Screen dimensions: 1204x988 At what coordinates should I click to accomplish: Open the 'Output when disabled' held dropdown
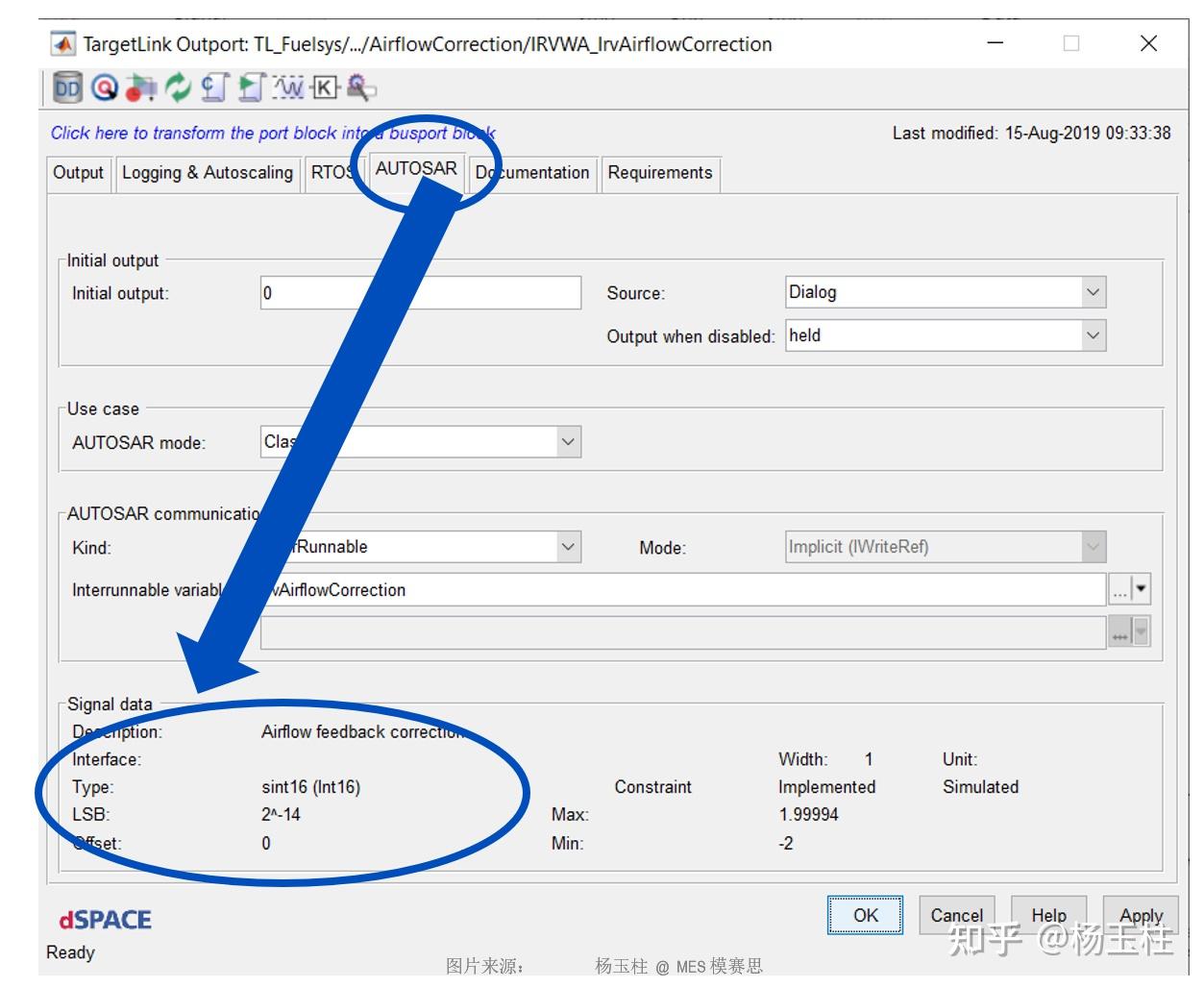(1093, 335)
